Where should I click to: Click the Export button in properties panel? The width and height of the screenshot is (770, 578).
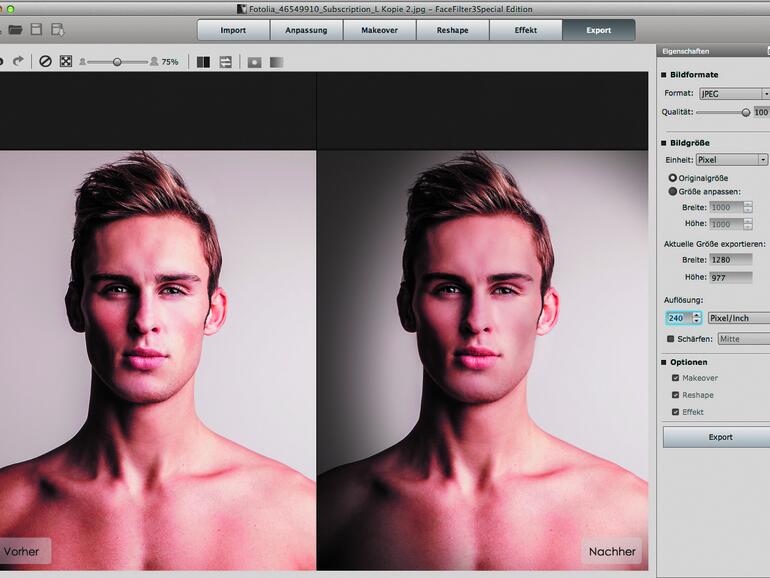(717, 437)
